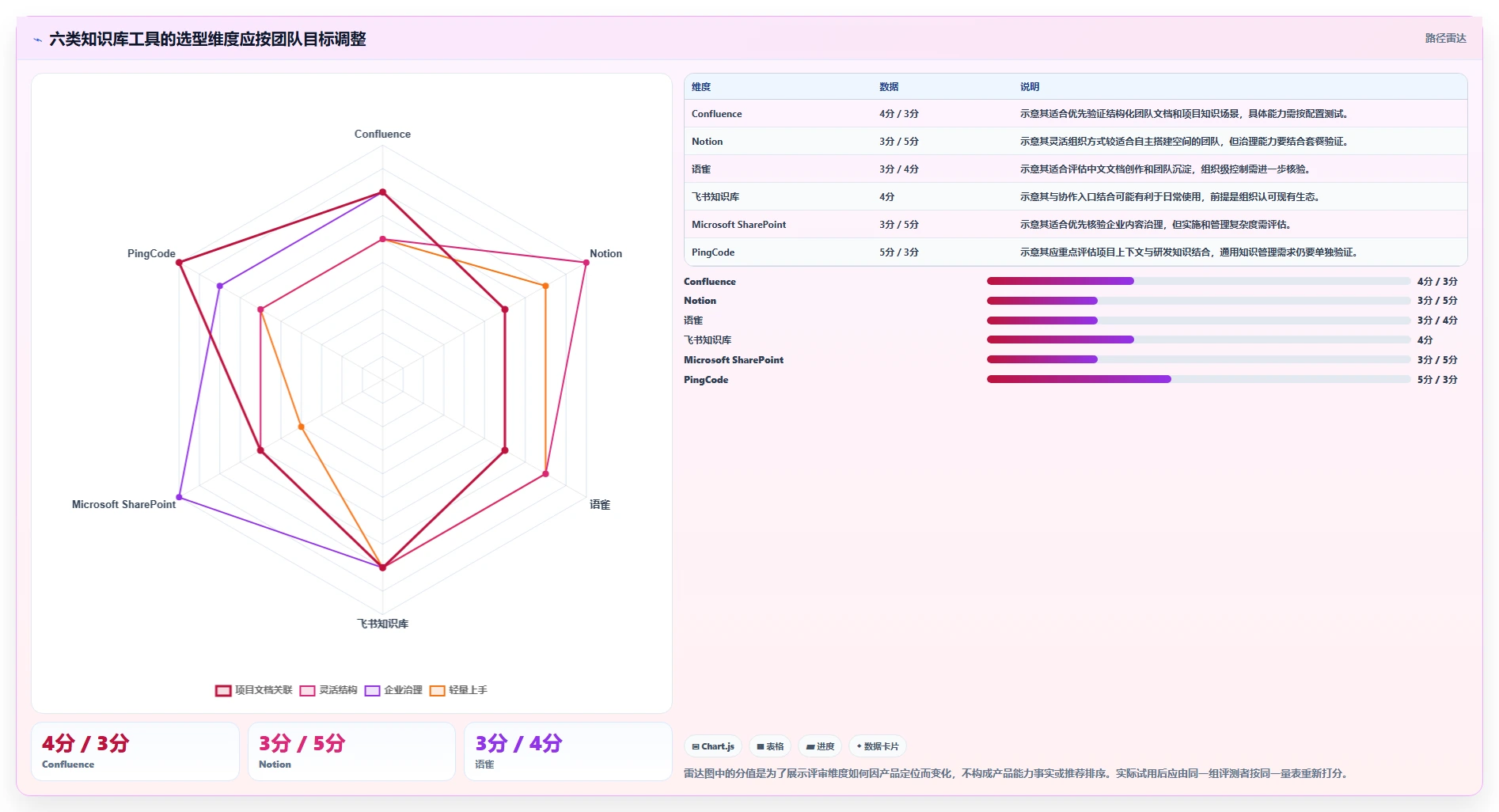Click the 维度 column header
Viewport: 1499px width, 812px height.
tap(701, 87)
